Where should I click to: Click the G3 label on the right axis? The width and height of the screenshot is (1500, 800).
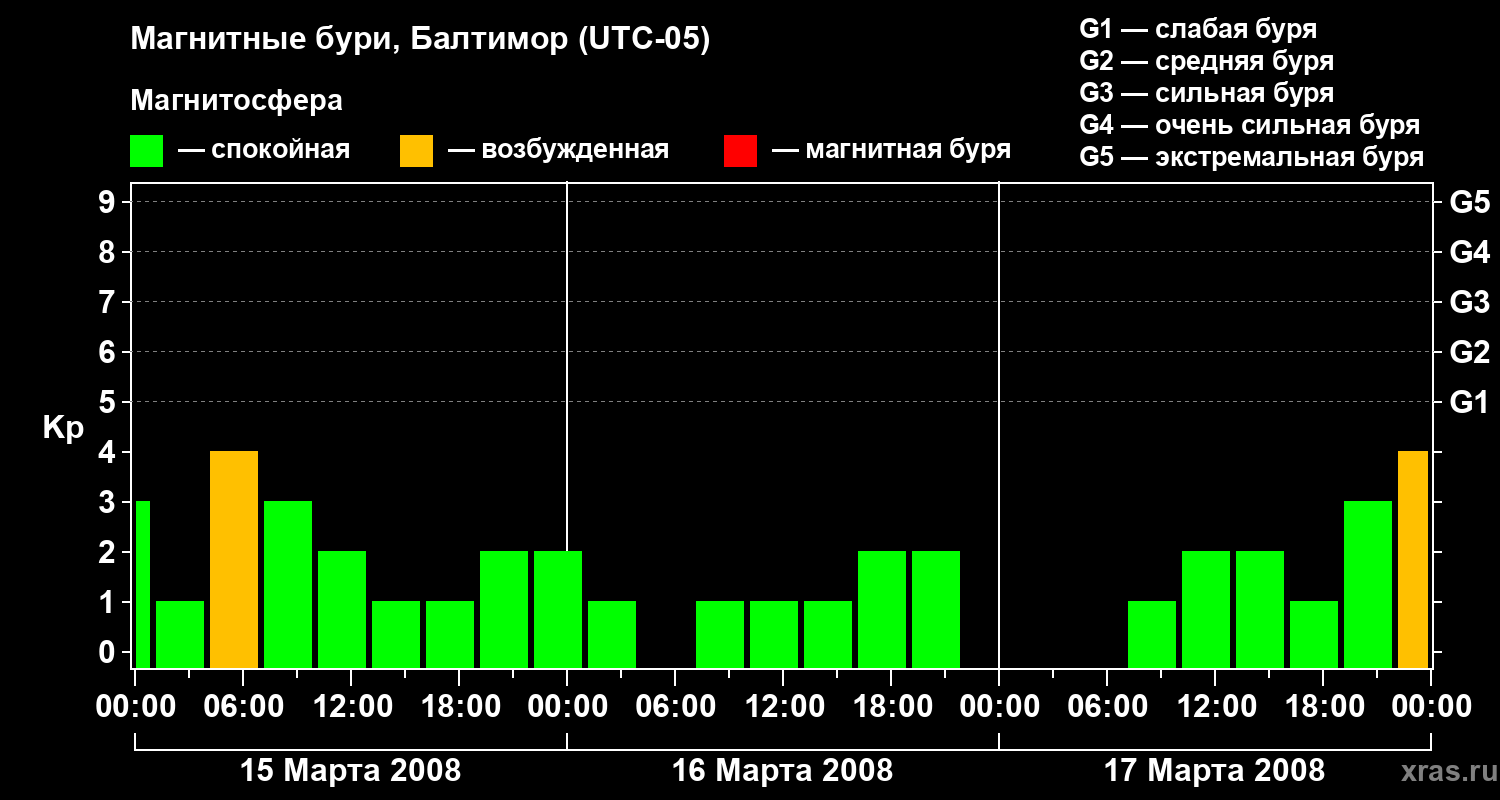[1470, 302]
